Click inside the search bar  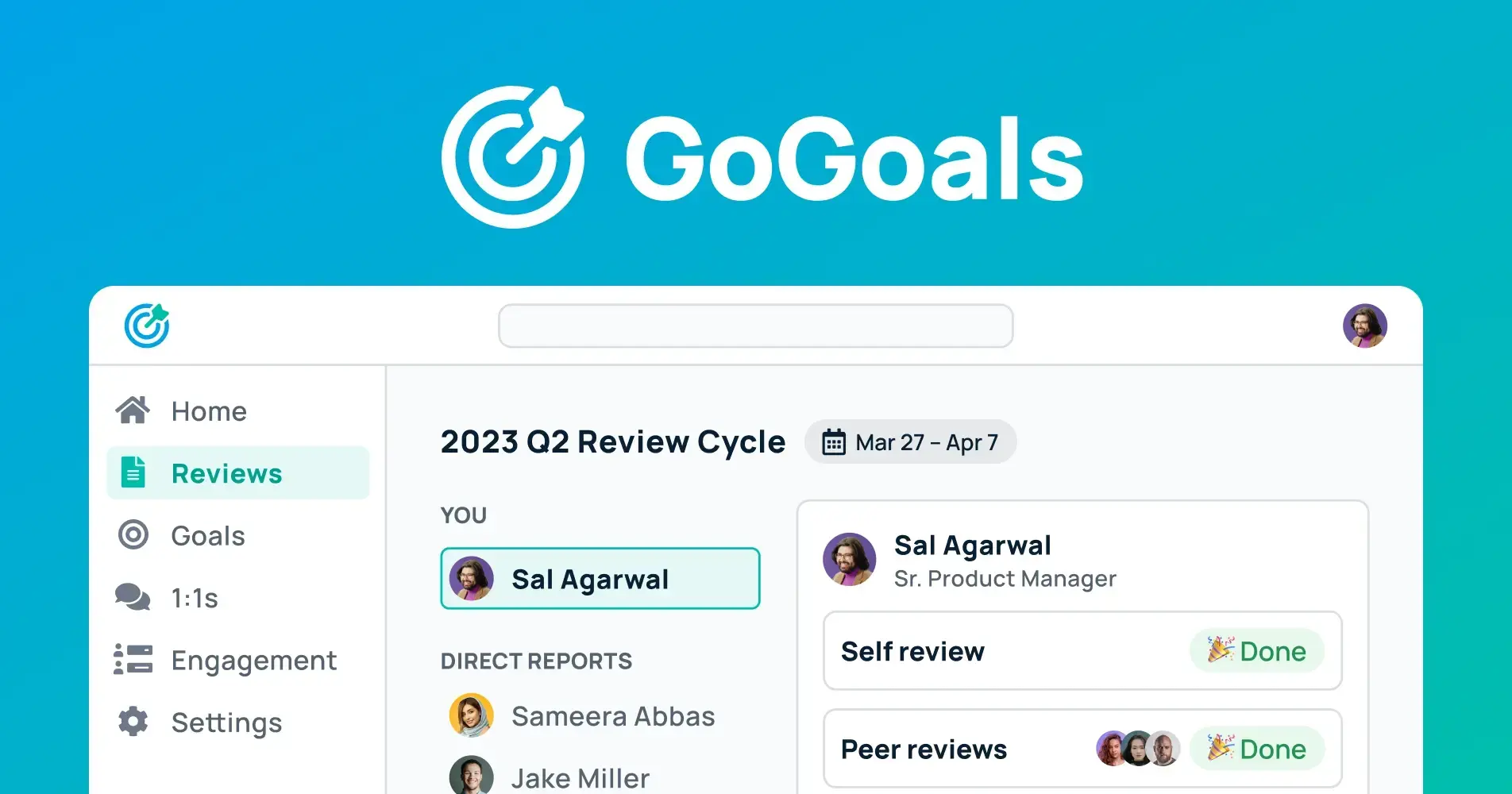click(755, 326)
